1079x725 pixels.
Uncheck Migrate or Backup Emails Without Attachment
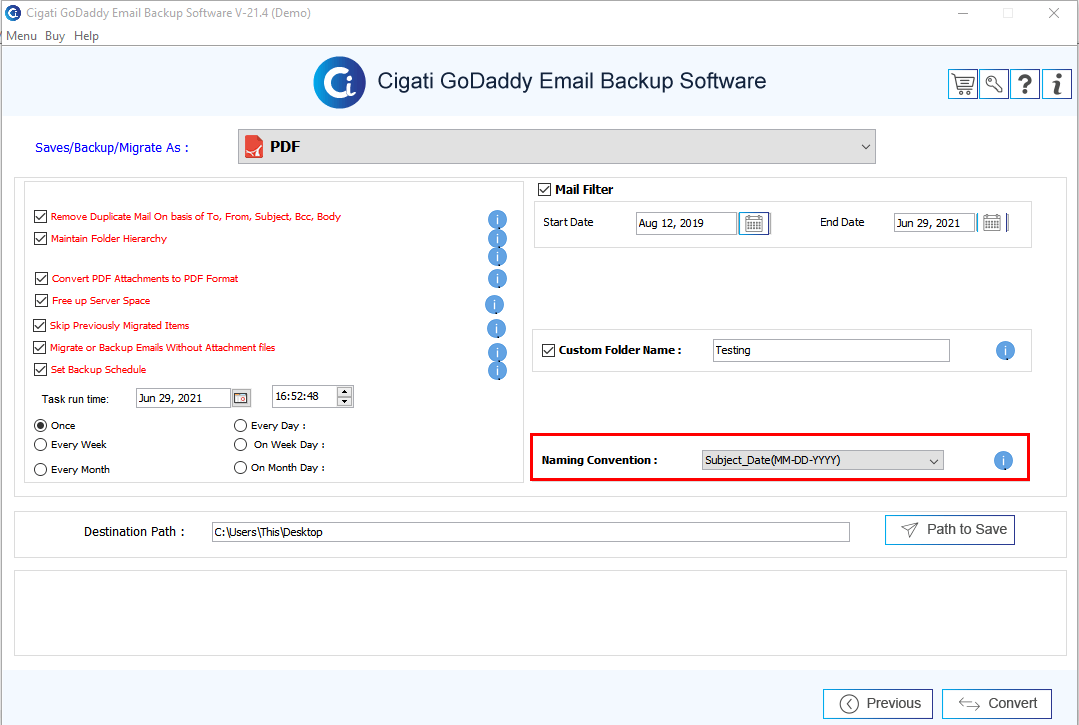pos(40,347)
